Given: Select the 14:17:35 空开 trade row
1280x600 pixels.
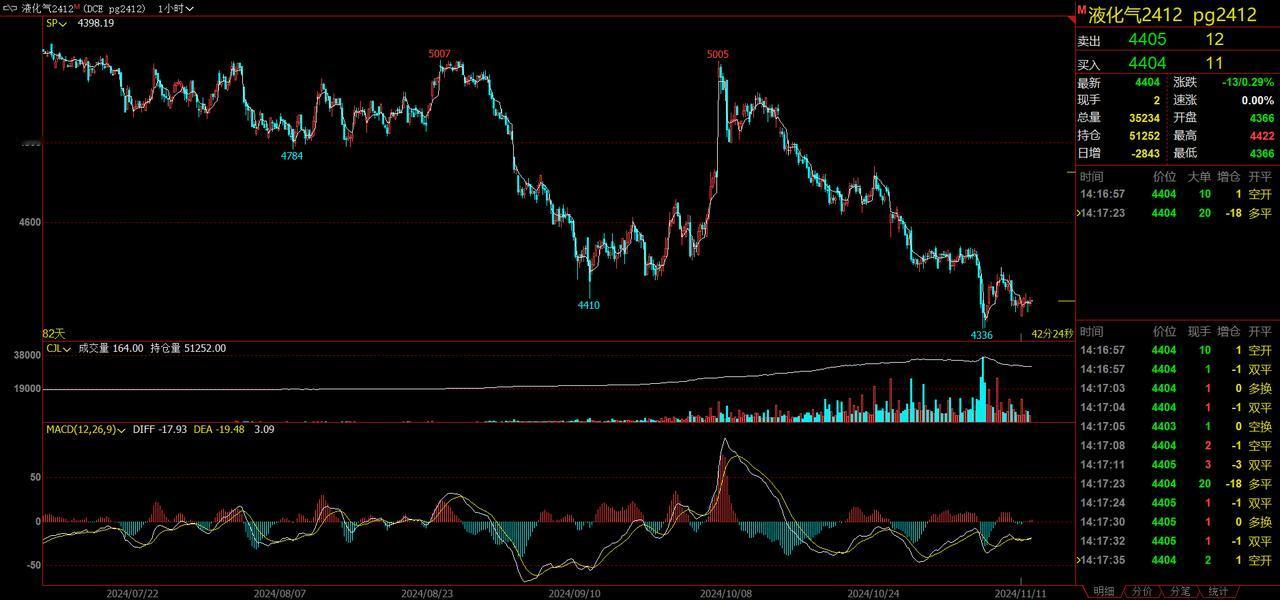Looking at the screenshot, I should (1177, 560).
